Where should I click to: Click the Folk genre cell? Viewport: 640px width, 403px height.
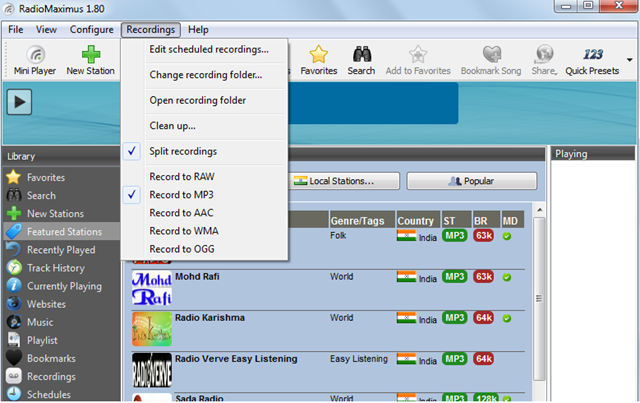[x=338, y=236]
